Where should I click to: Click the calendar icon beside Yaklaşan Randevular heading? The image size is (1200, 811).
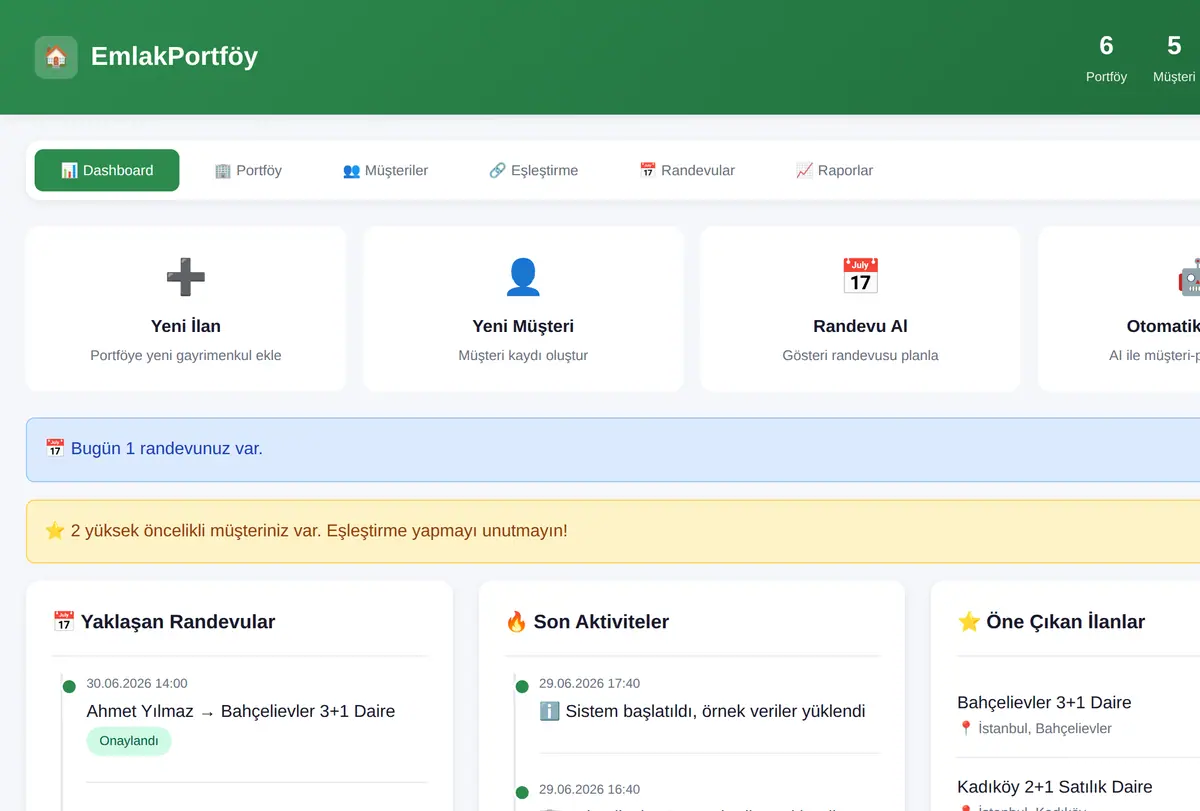coord(64,622)
